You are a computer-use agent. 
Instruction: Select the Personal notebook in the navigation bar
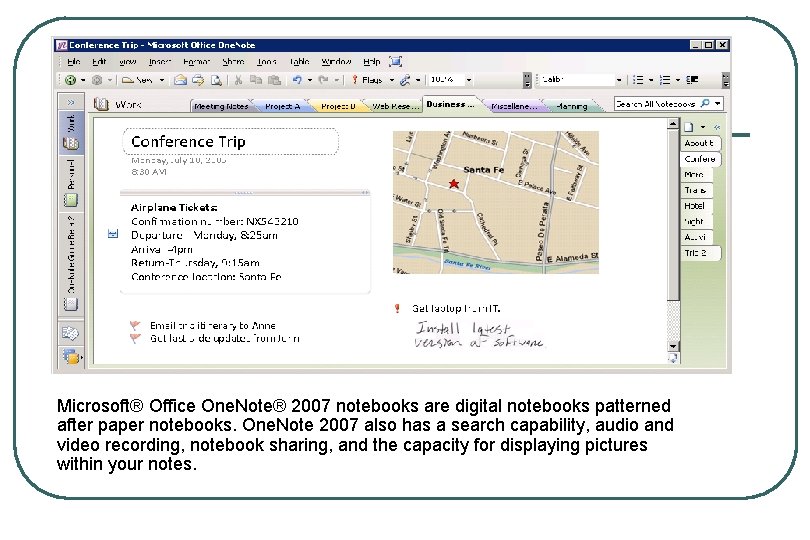(x=71, y=182)
